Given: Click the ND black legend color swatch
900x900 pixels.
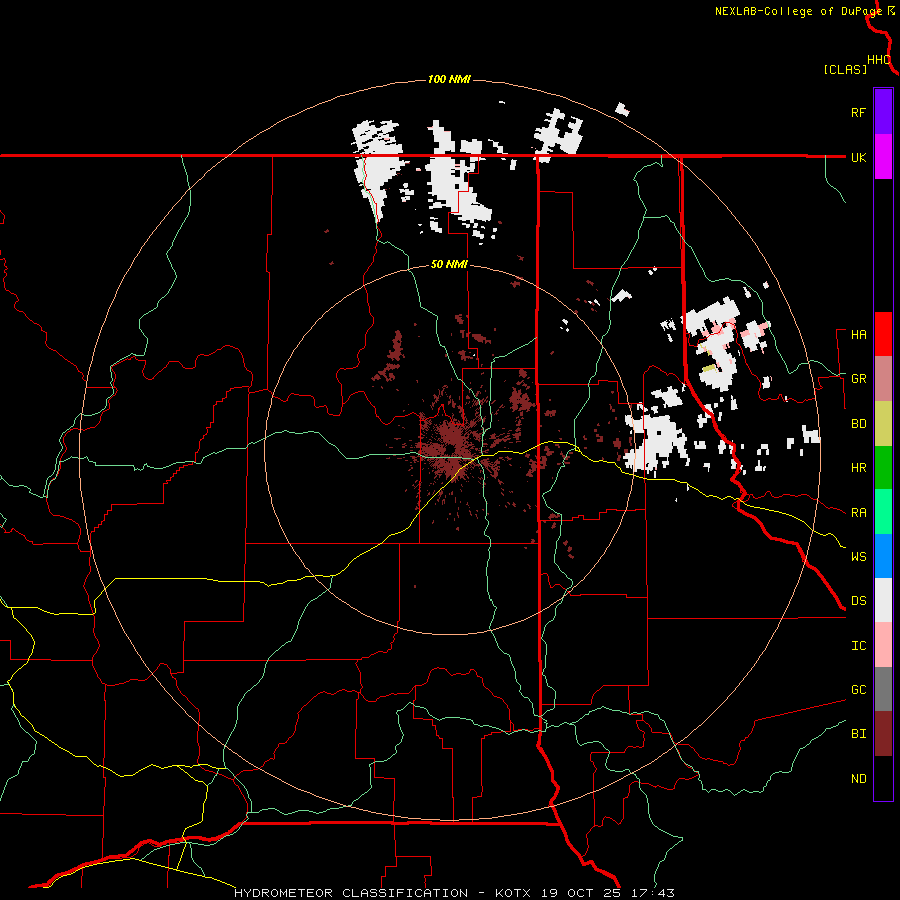Looking at the screenshot, I should (883, 778).
